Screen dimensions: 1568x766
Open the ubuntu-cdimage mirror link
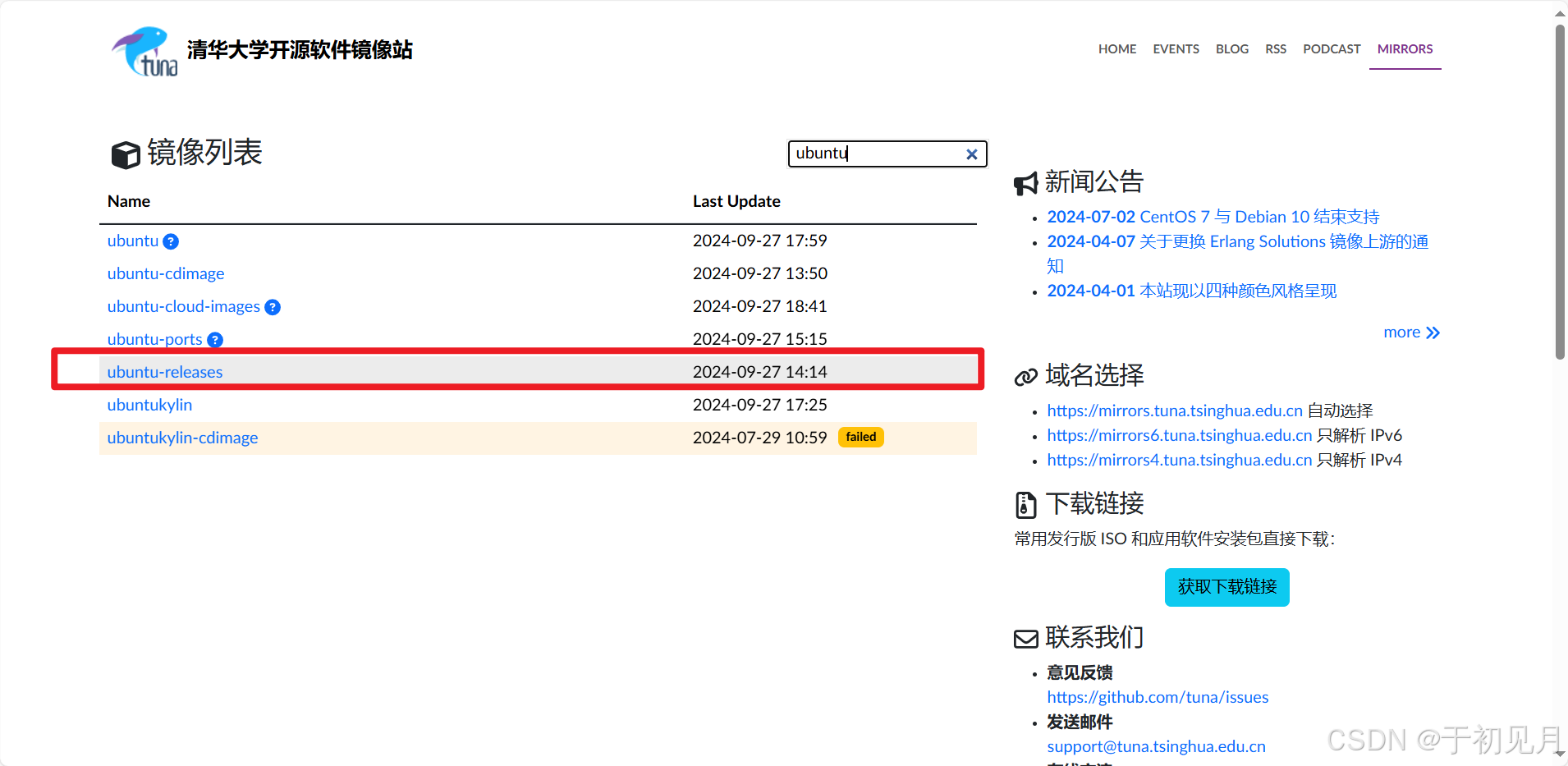(166, 273)
